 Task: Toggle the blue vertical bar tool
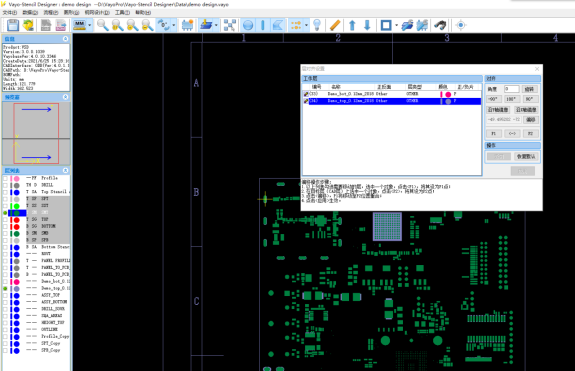click(x=263, y=25)
